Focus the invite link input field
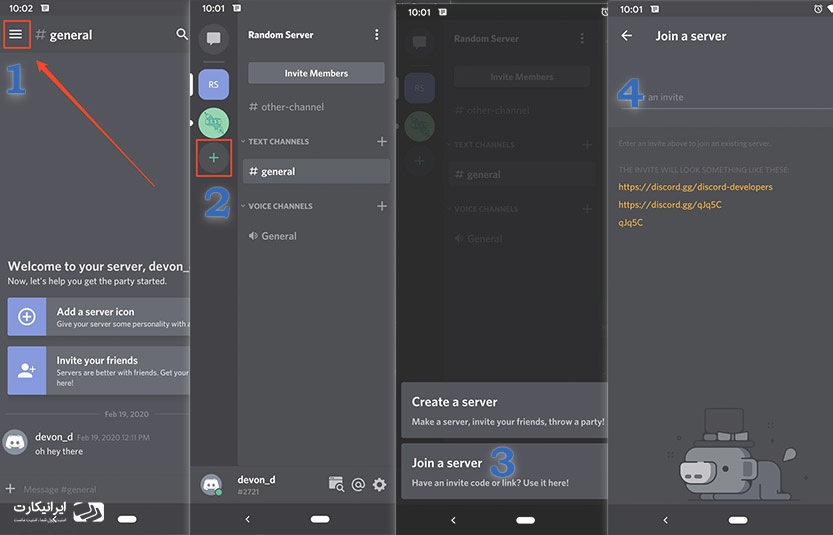This screenshot has height=535, width=833. click(726, 97)
